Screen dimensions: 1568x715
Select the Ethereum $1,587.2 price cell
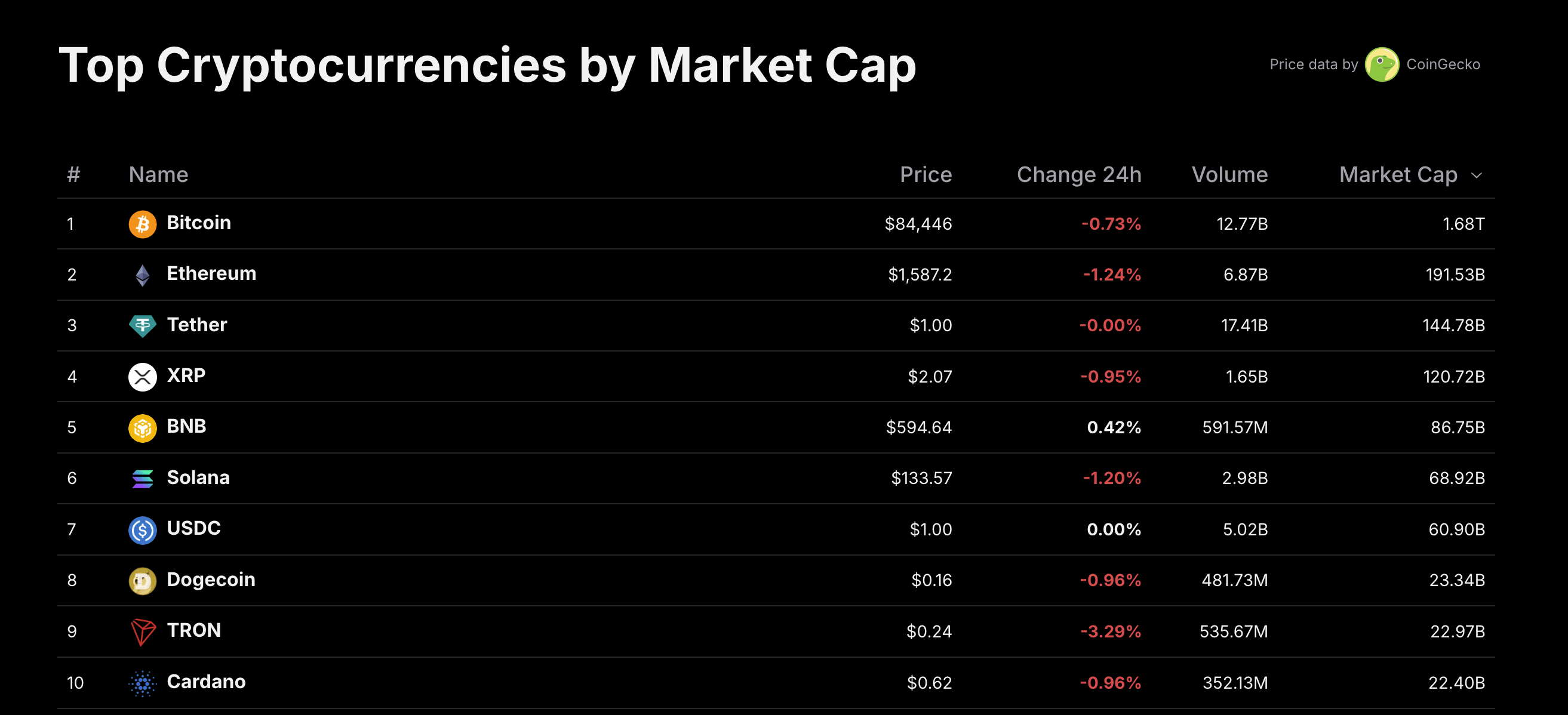click(920, 275)
